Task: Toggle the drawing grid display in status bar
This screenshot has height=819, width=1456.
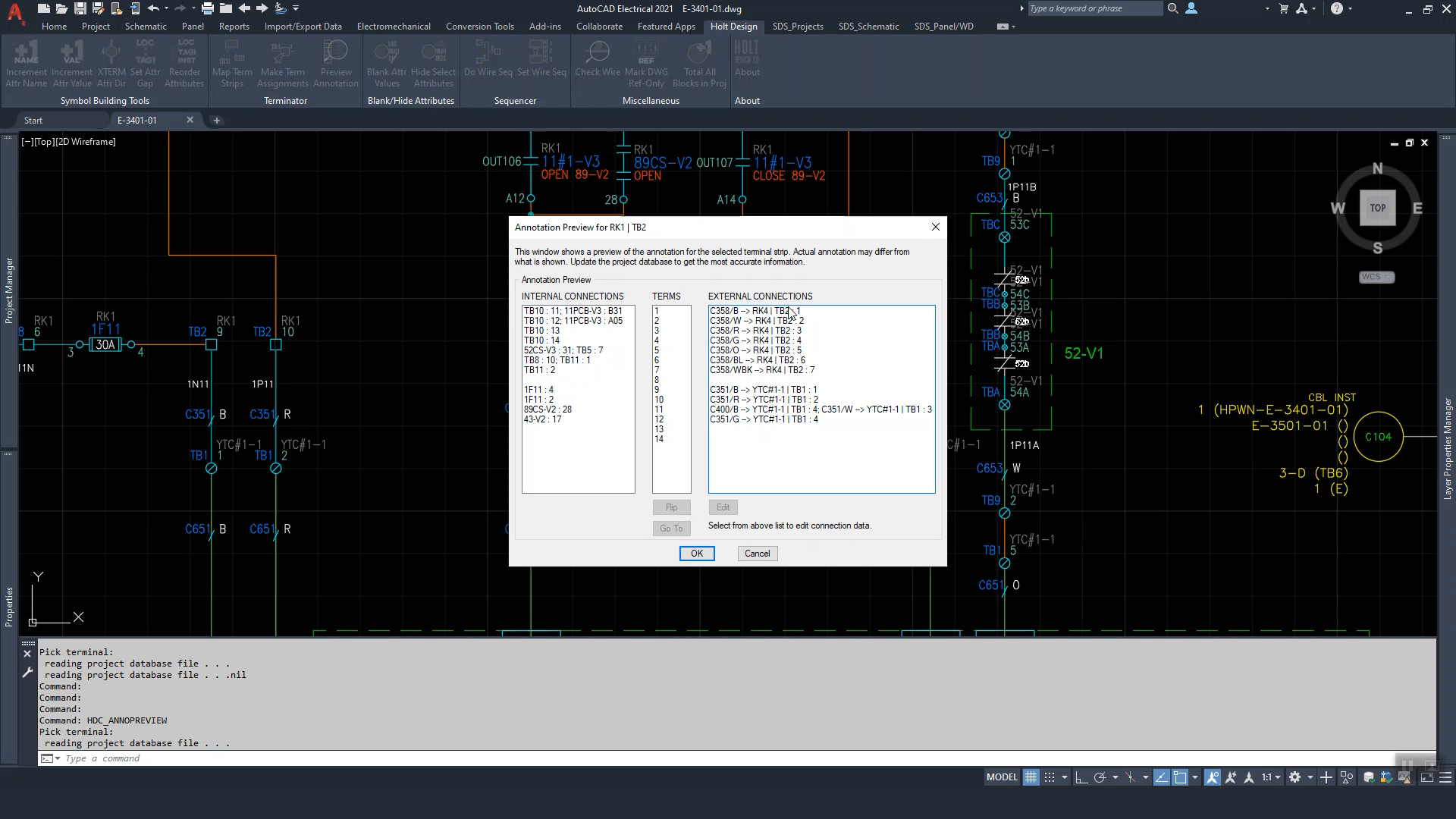Action: (1031, 777)
